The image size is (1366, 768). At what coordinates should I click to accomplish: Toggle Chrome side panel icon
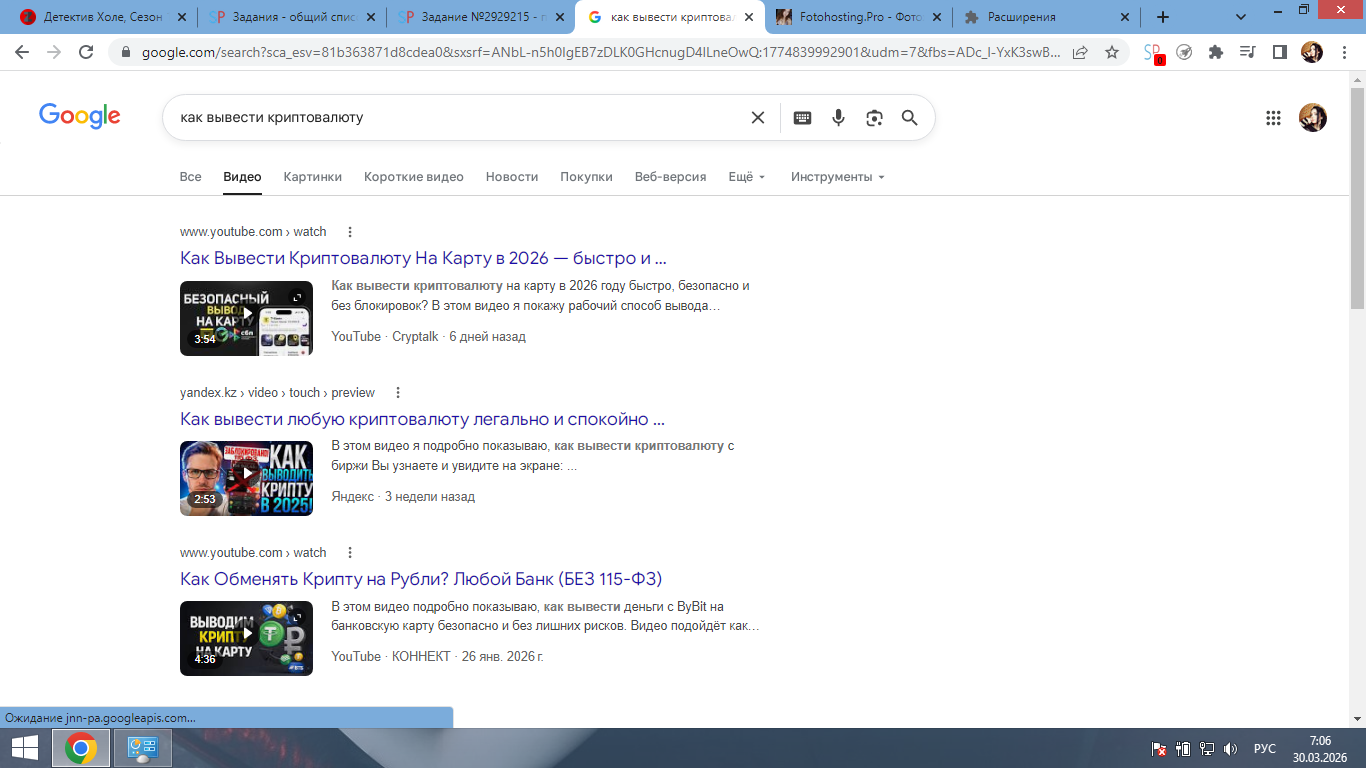(1279, 52)
